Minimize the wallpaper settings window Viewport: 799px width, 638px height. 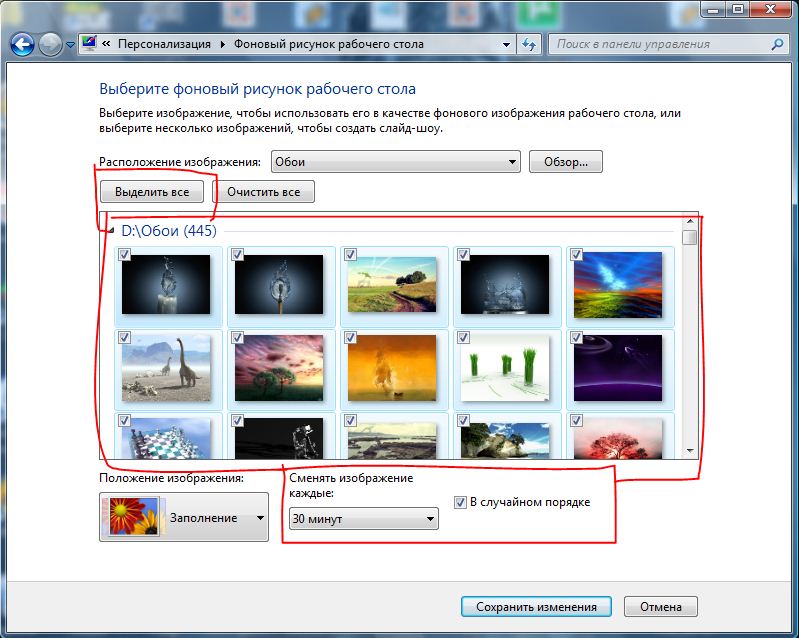tap(713, 9)
